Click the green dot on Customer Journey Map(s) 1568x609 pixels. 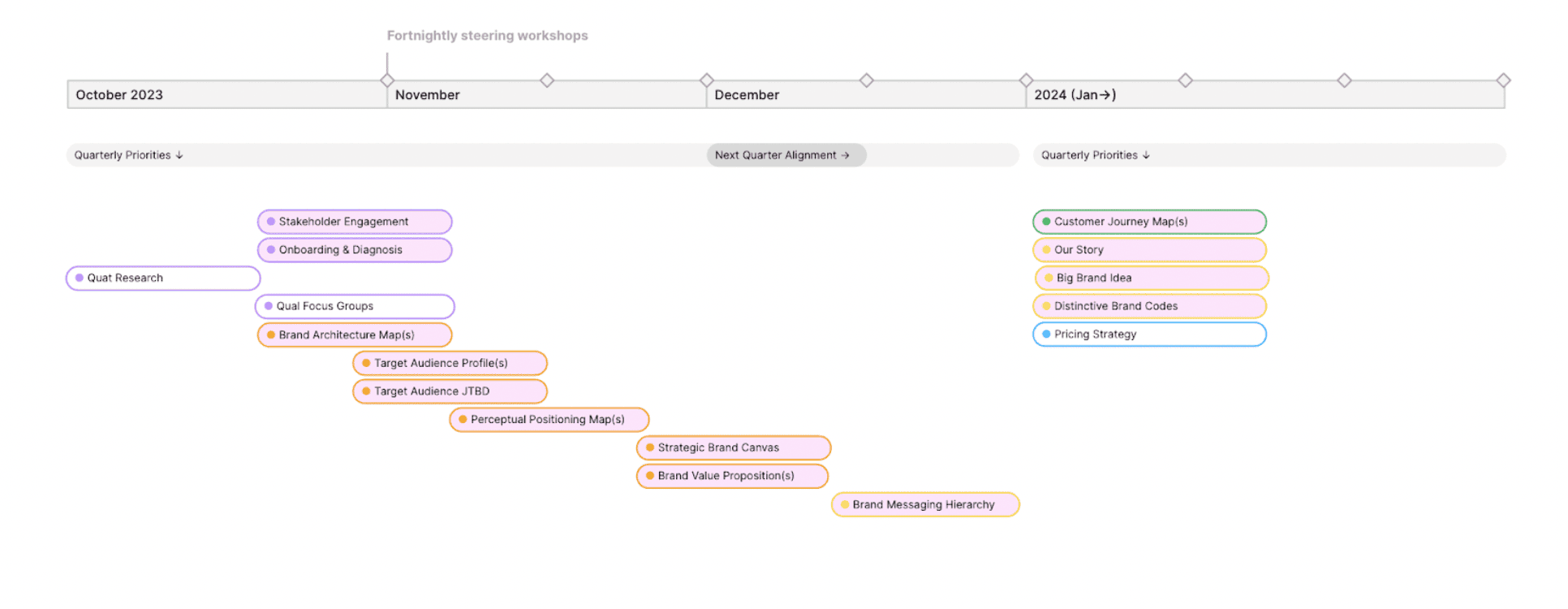[x=1046, y=222]
